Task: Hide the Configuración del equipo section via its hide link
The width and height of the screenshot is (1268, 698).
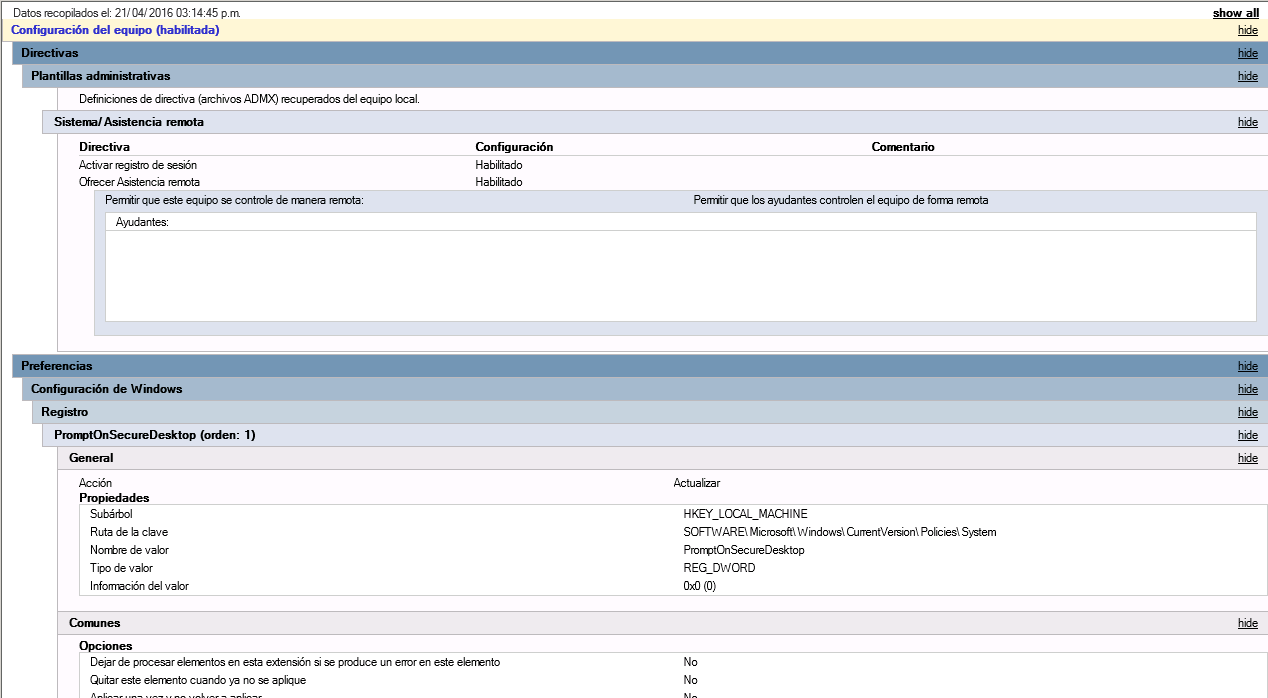Action: coord(1247,30)
